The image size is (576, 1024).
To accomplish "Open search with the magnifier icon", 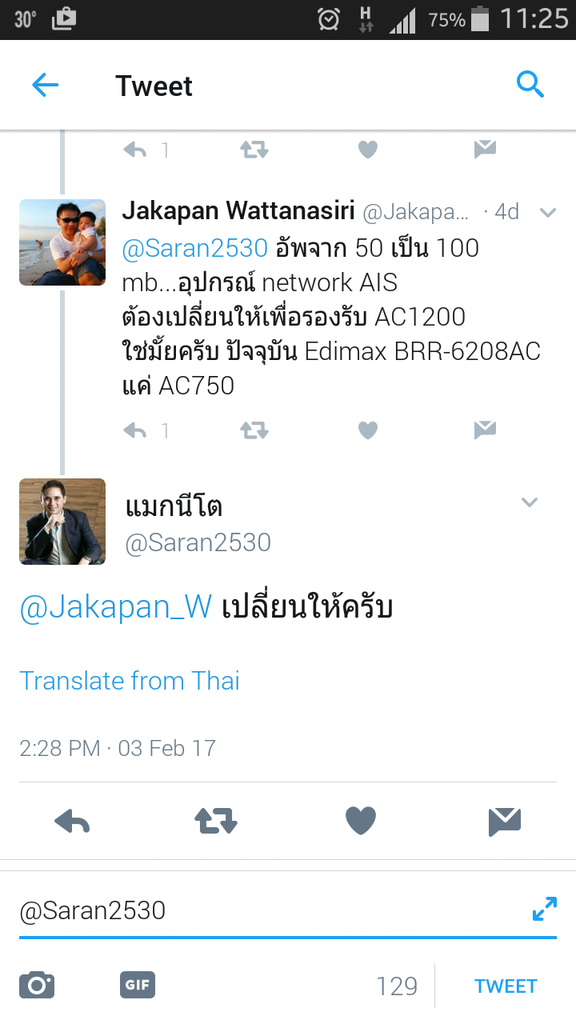I will [530, 85].
